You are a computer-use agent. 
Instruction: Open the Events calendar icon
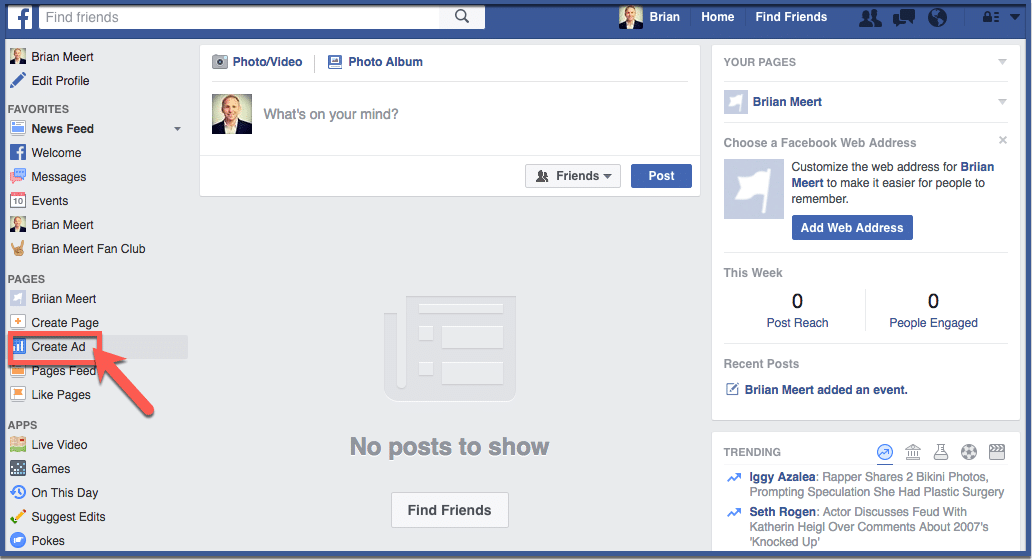pos(18,201)
